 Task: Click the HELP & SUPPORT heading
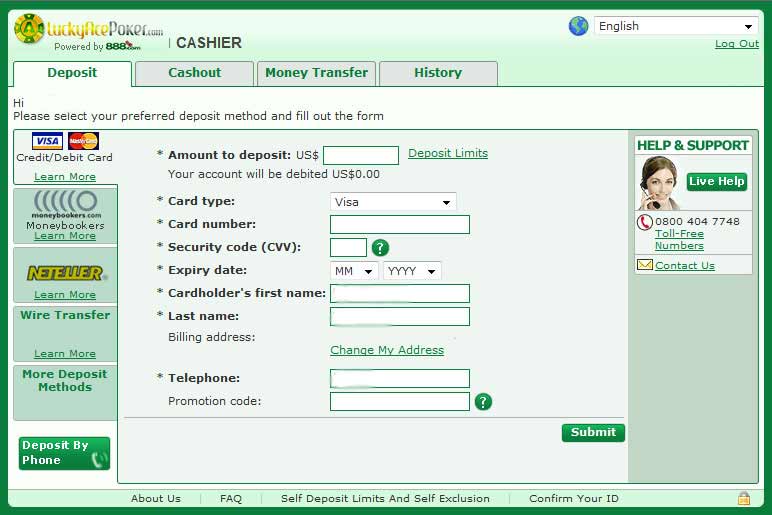click(x=693, y=146)
